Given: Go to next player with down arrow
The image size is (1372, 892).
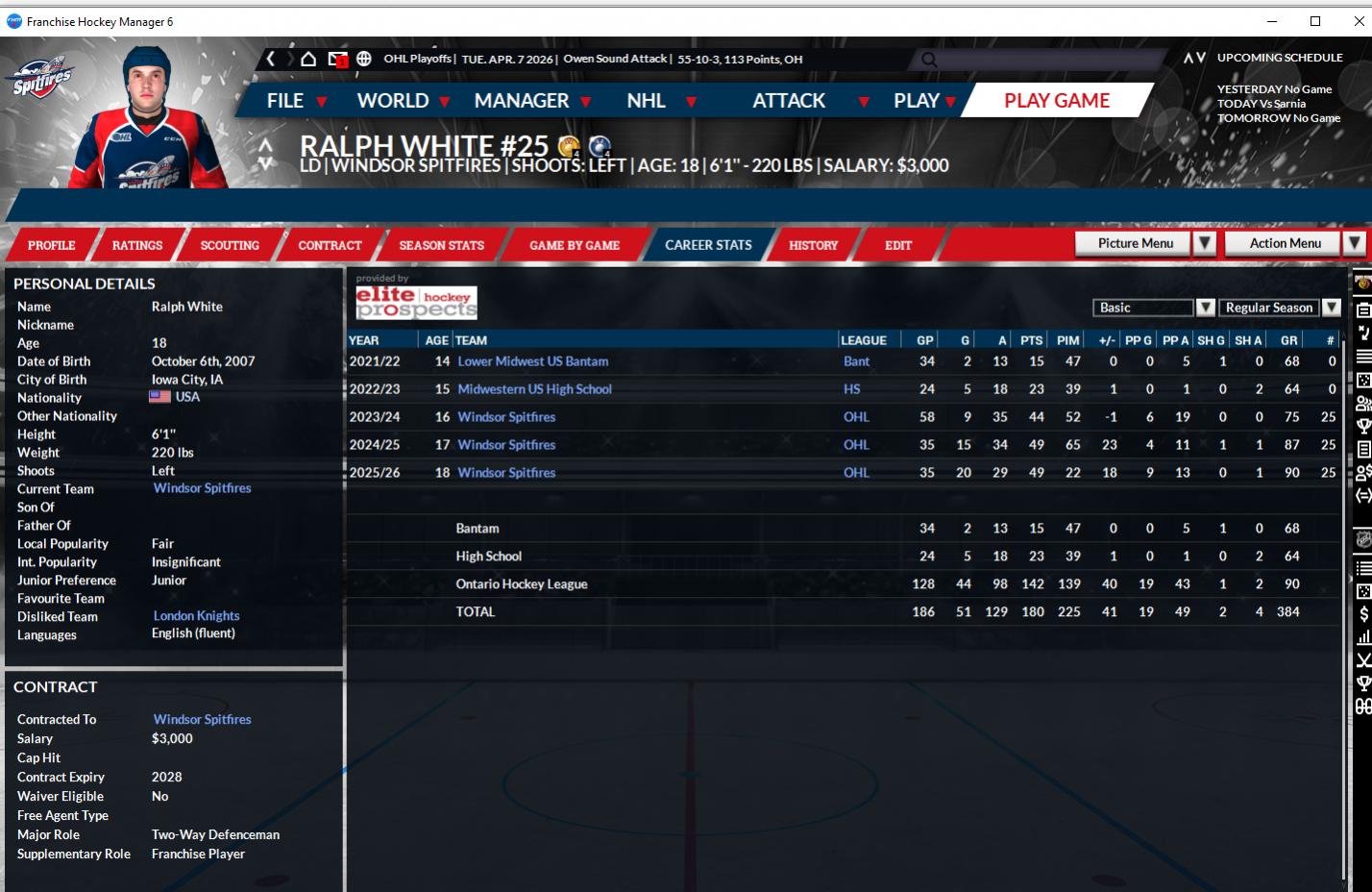Looking at the screenshot, I should [266, 163].
